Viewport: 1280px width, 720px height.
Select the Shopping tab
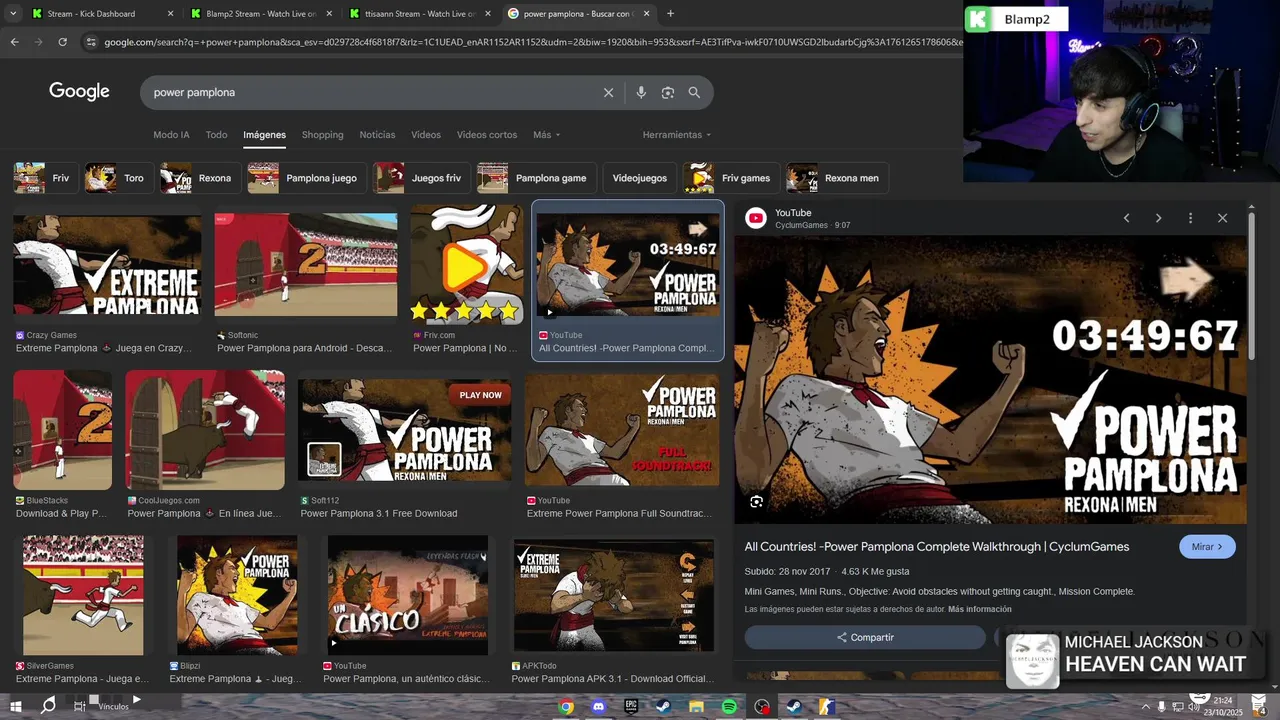322,135
